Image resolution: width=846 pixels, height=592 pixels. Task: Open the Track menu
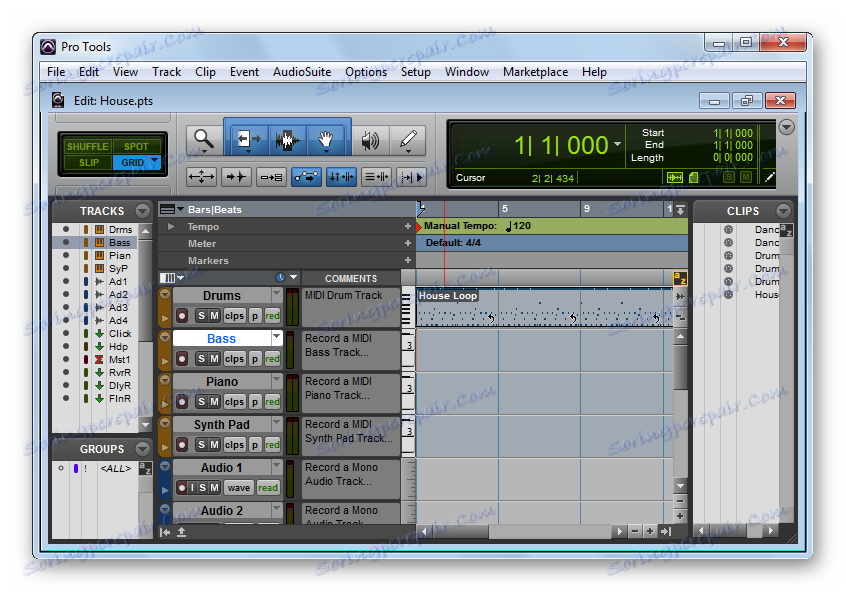166,72
